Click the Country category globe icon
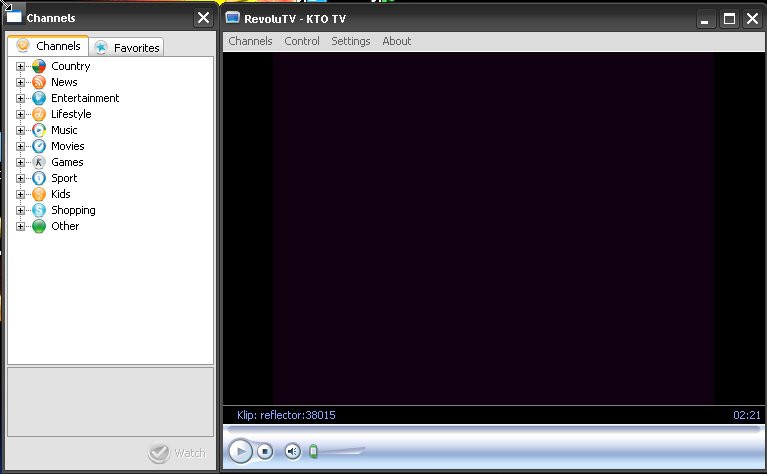This screenshot has width=767, height=474. pos(39,66)
